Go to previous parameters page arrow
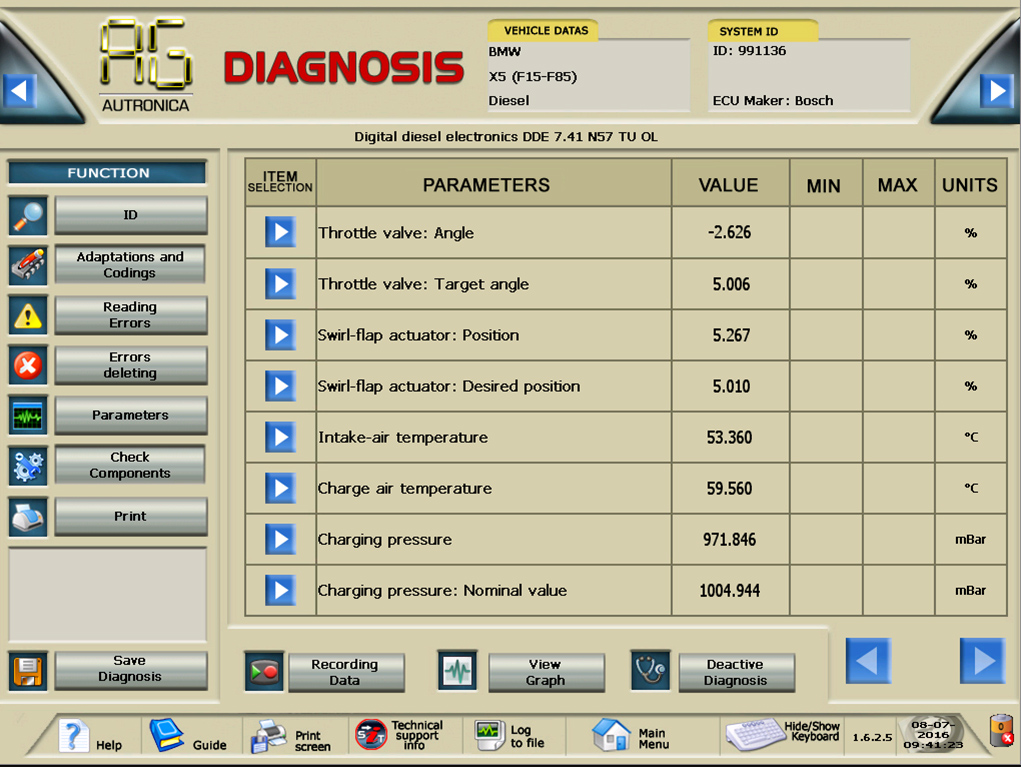Image resolution: width=1021 pixels, height=767 pixels. 868,661
